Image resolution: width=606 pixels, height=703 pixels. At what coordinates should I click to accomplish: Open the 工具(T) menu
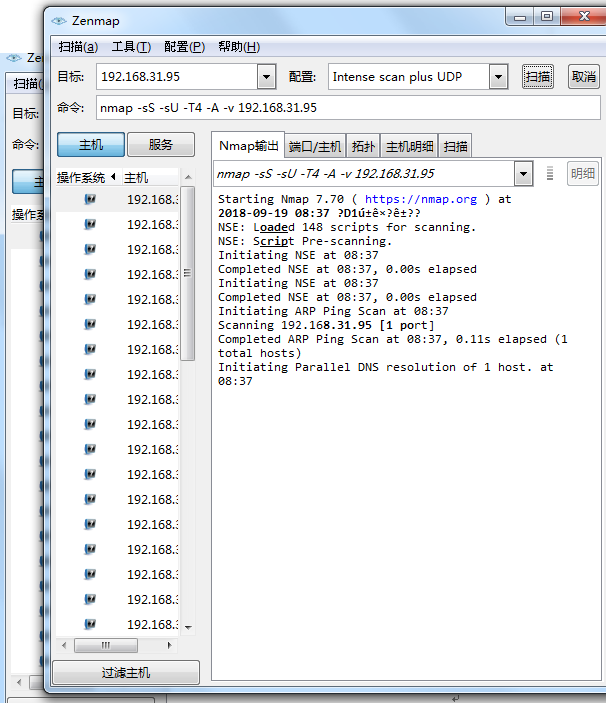pos(131,47)
